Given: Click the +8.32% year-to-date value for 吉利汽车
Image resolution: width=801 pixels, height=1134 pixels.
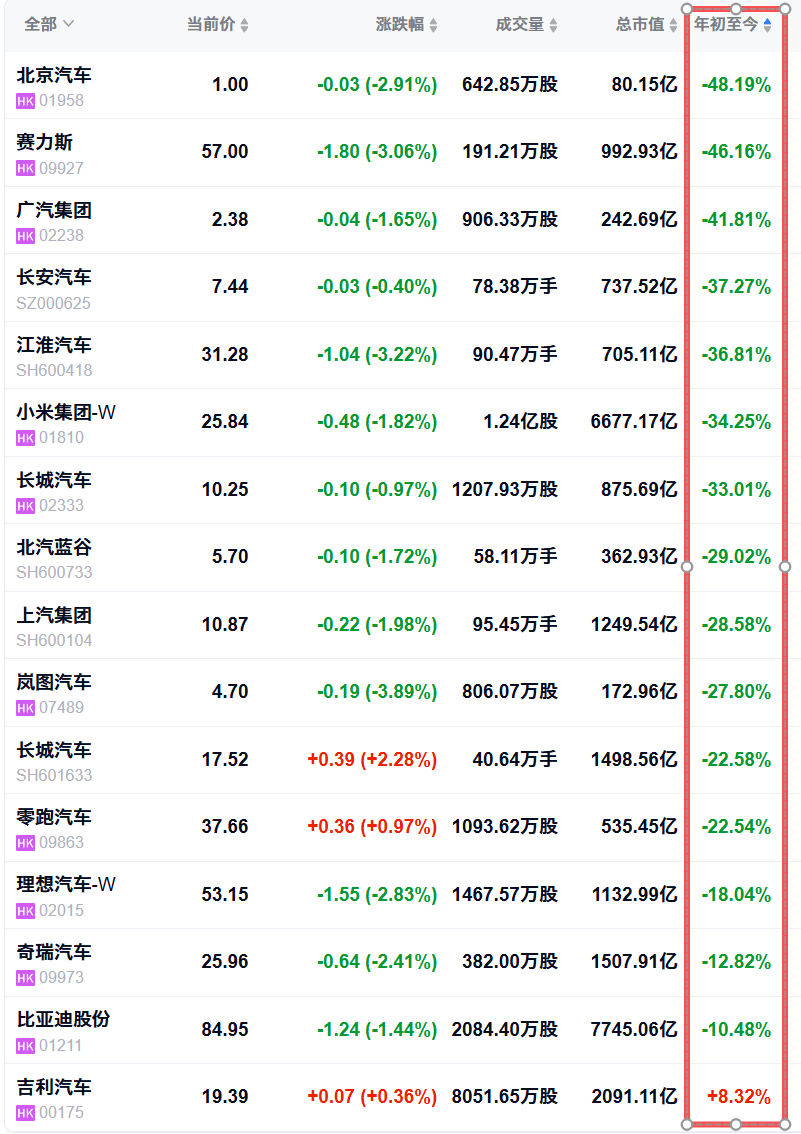Looking at the screenshot, I should click(739, 1097).
